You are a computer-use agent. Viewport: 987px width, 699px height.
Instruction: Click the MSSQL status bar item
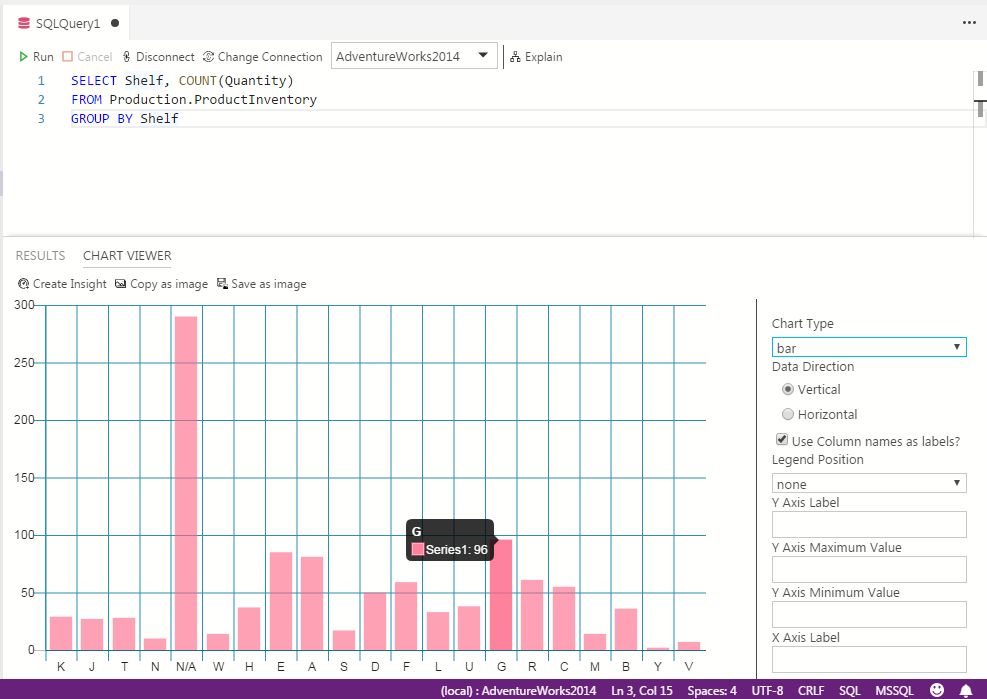894,690
